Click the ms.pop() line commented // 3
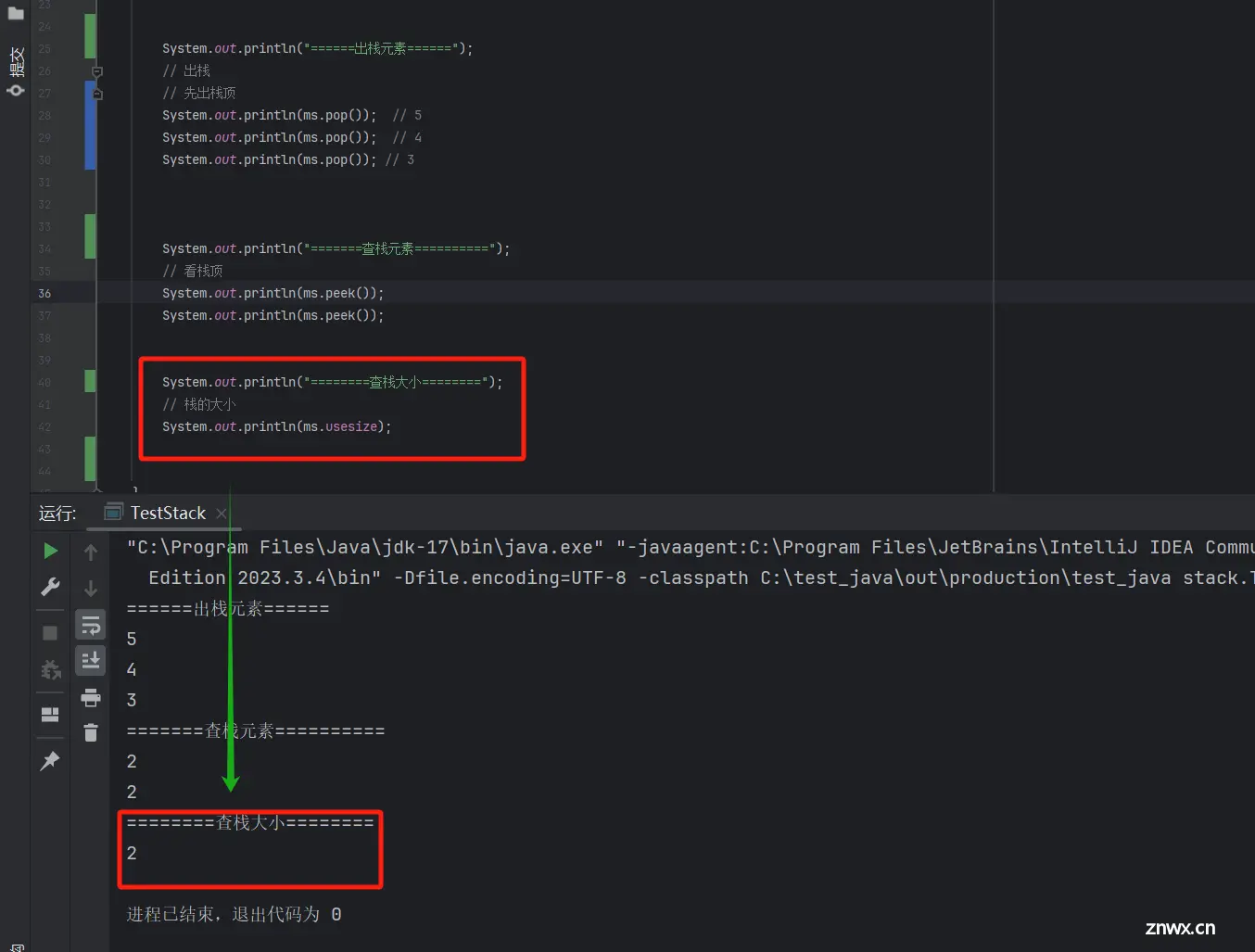 click(288, 159)
